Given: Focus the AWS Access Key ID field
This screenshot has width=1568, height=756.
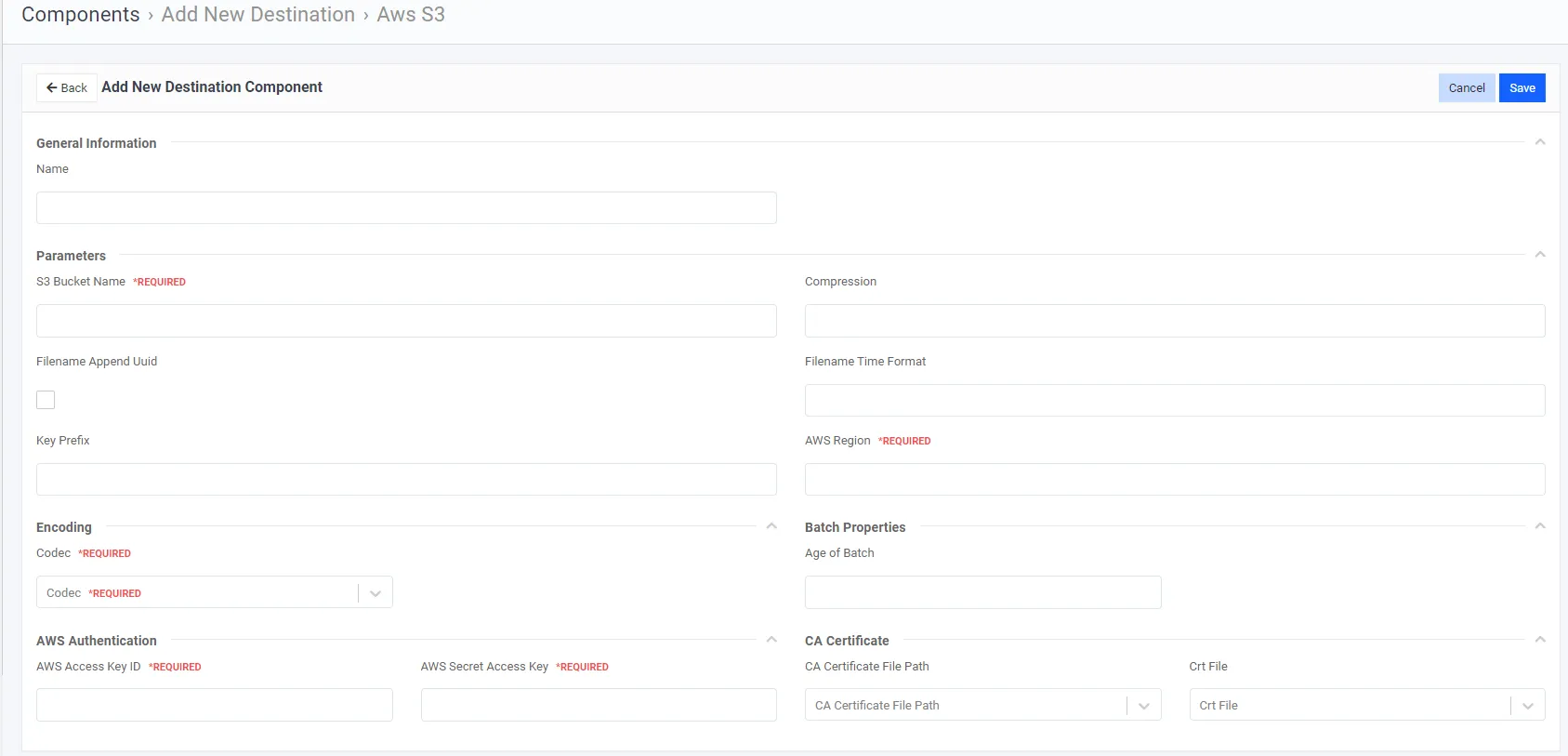Looking at the screenshot, I should click(x=215, y=705).
